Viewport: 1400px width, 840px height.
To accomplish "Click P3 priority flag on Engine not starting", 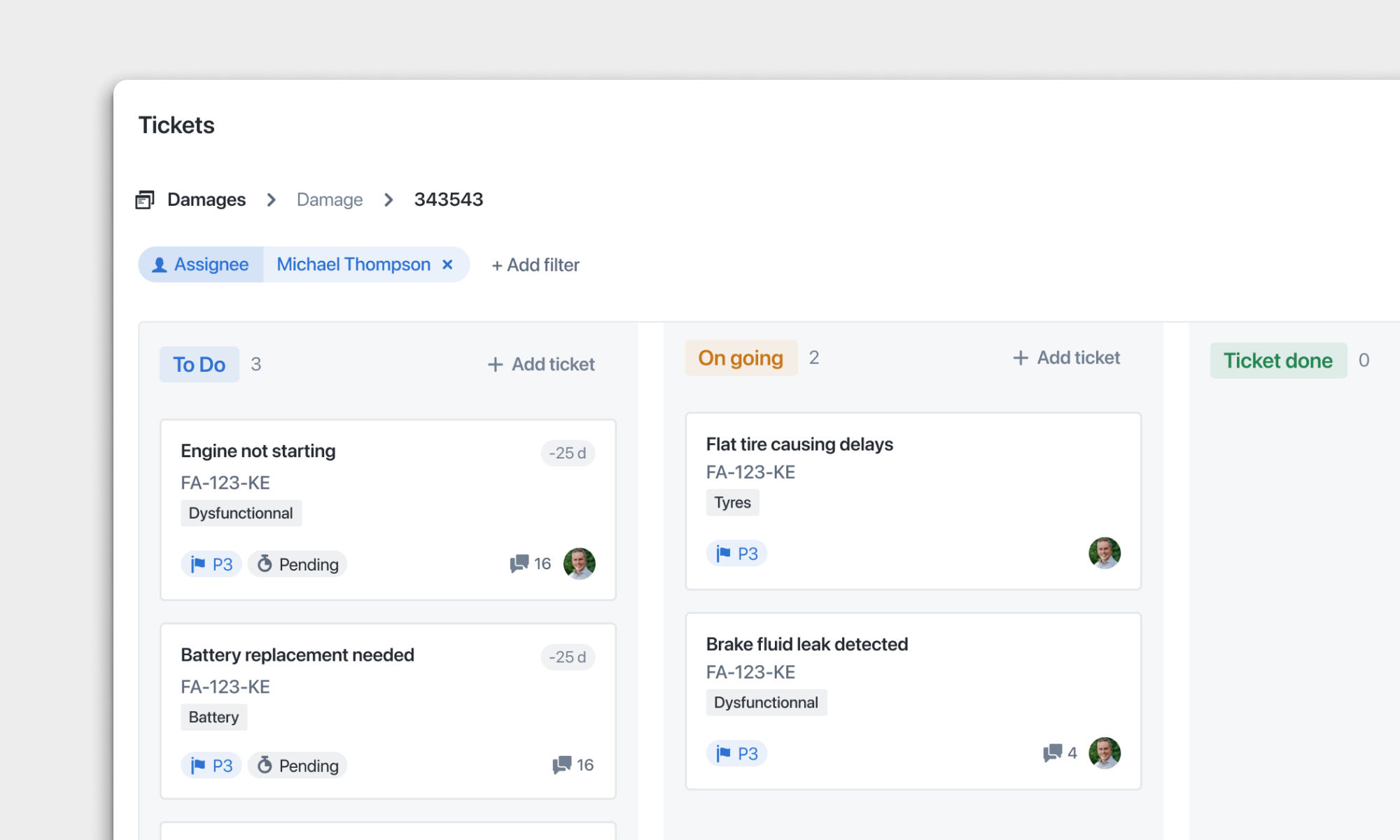I will click(x=211, y=564).
